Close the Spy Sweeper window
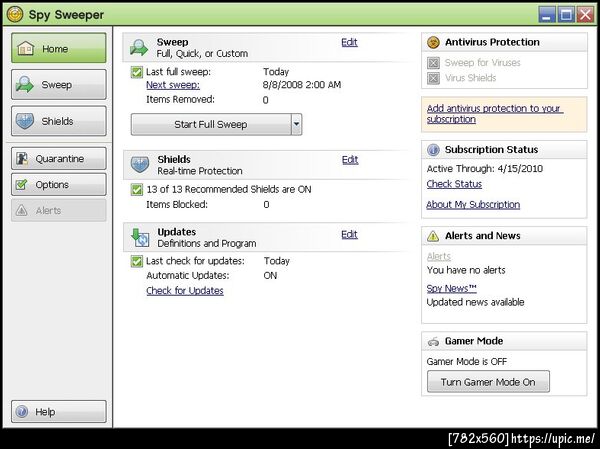The image size is (600, 449). click(x=586, y=15)
